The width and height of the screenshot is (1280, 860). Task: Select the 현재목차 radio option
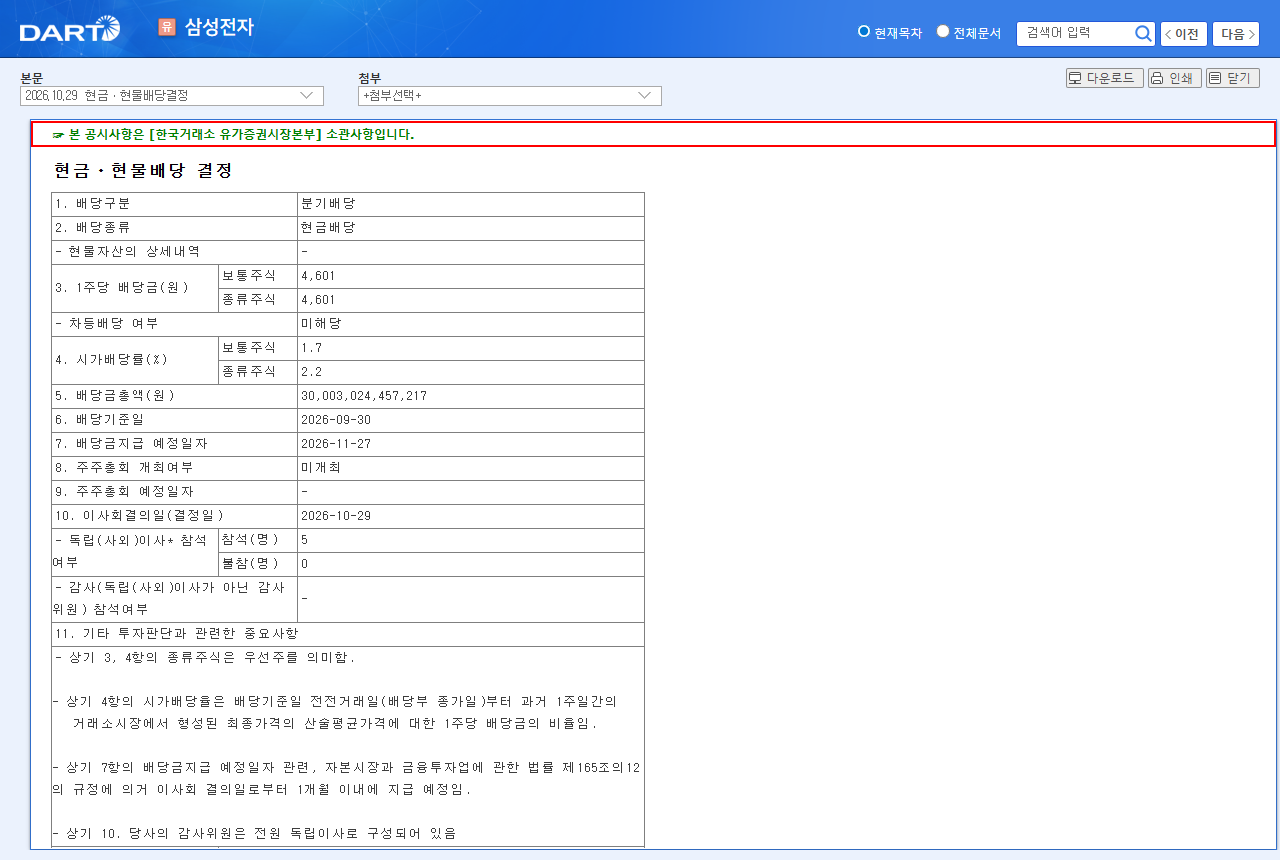pos(864,31)
